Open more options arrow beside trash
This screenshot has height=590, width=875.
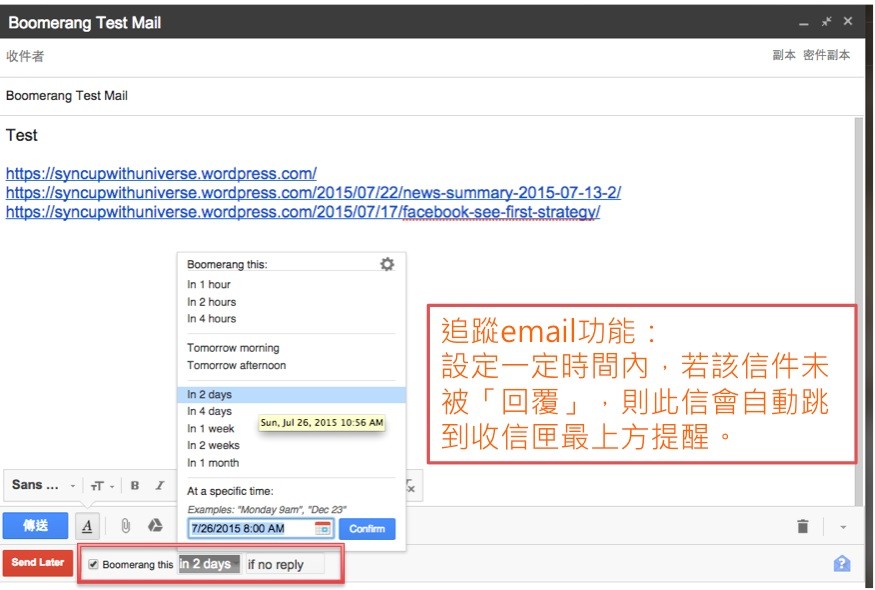click(843, 526)
